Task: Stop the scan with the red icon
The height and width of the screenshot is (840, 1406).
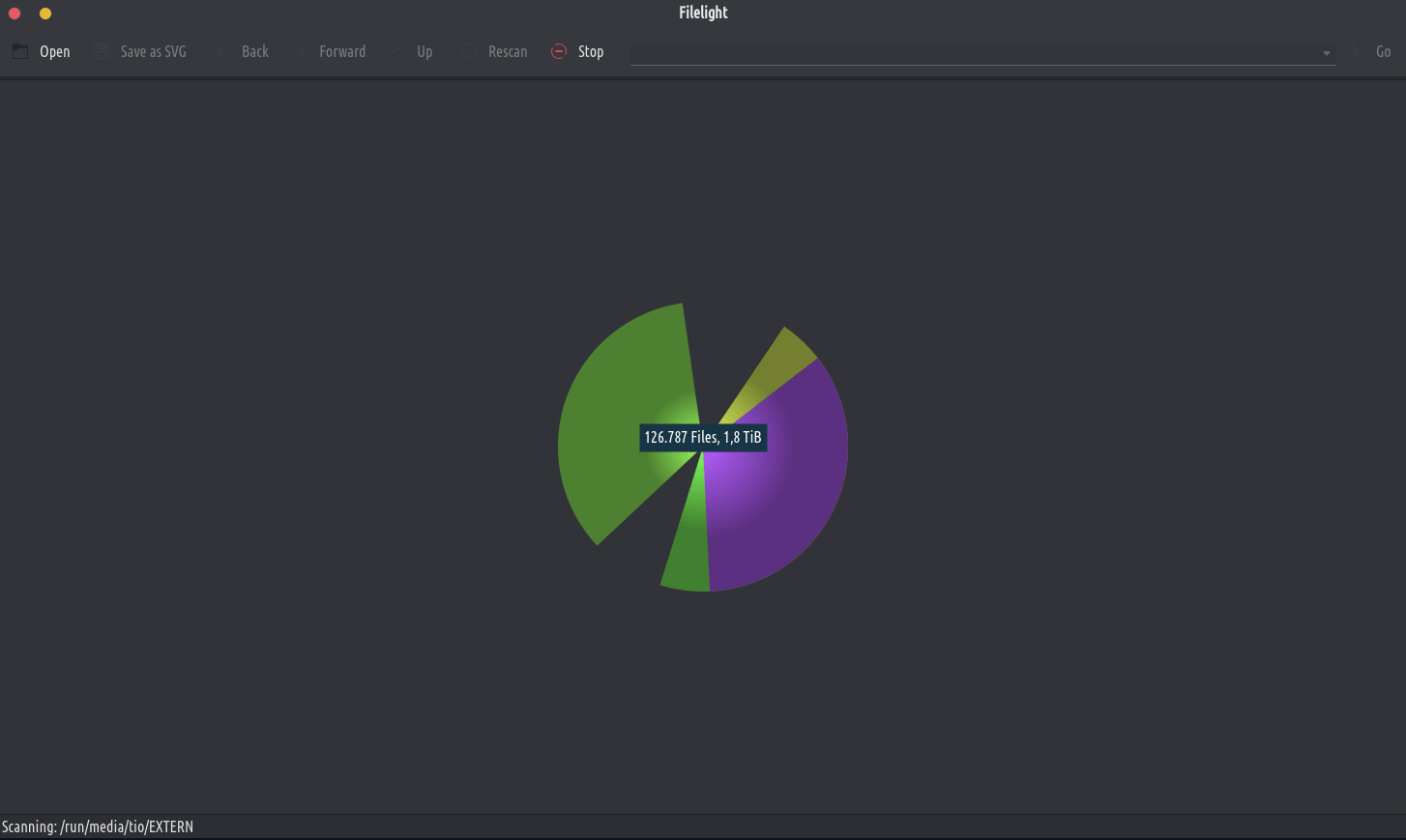Action: pos(559,51)
